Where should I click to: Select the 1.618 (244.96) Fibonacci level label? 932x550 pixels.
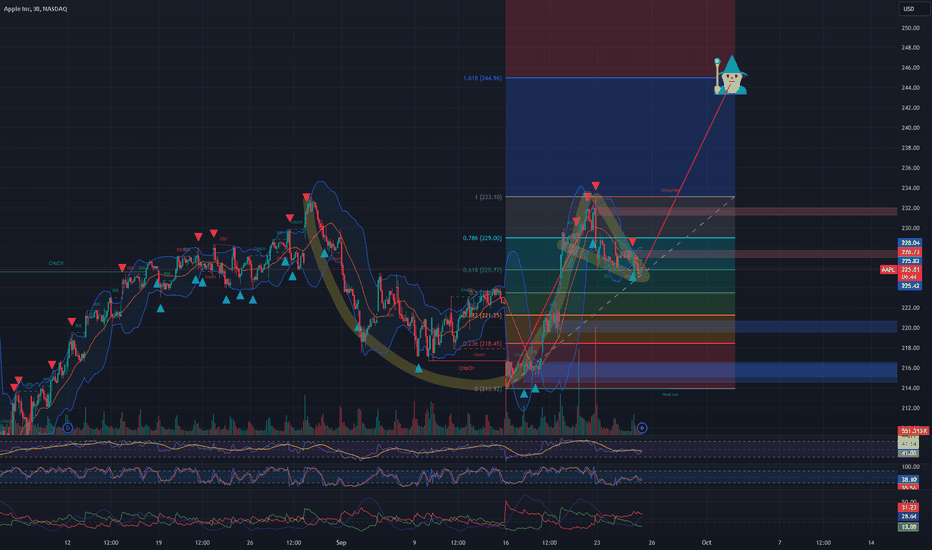click(x=482, y=78)
